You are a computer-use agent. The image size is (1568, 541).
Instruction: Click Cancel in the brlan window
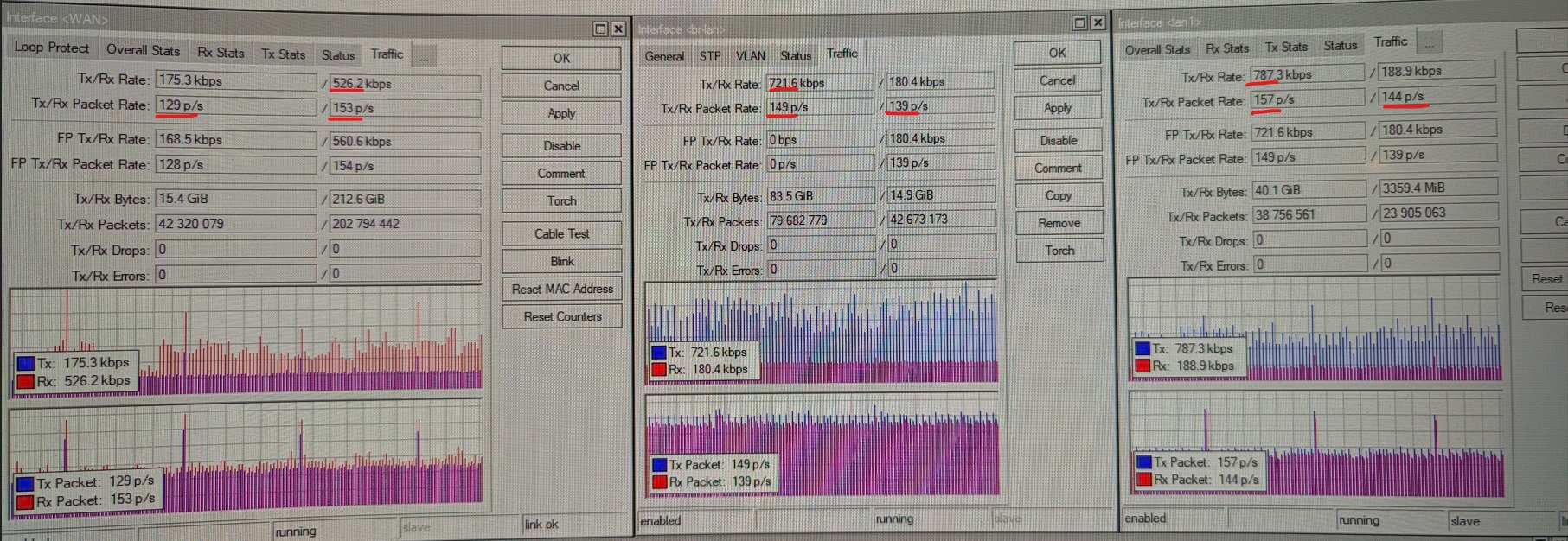point(1058,80)
